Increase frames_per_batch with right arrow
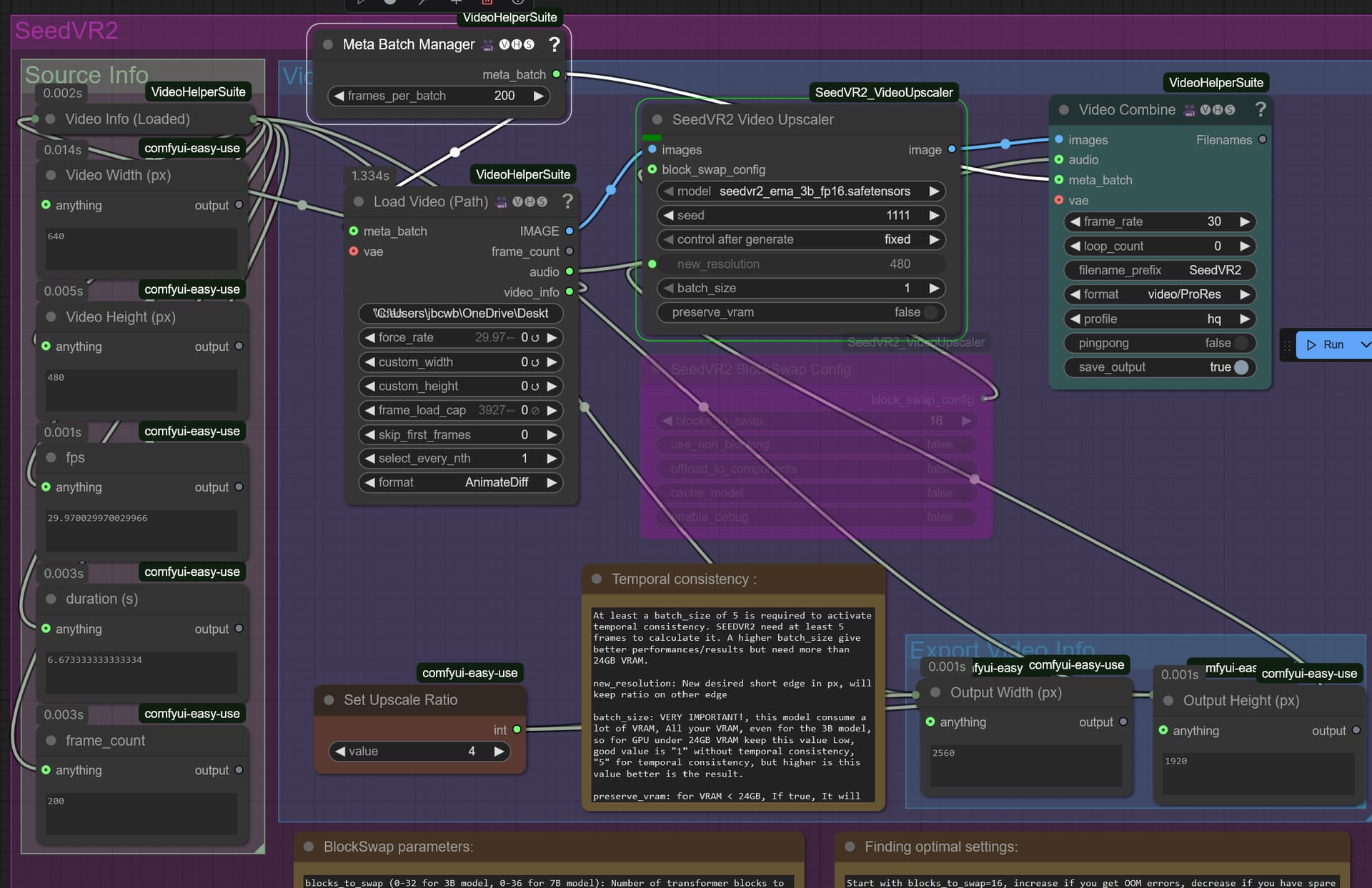Image resolution: width=1372 pixels, height=888 pixels. tap(538, 96)
